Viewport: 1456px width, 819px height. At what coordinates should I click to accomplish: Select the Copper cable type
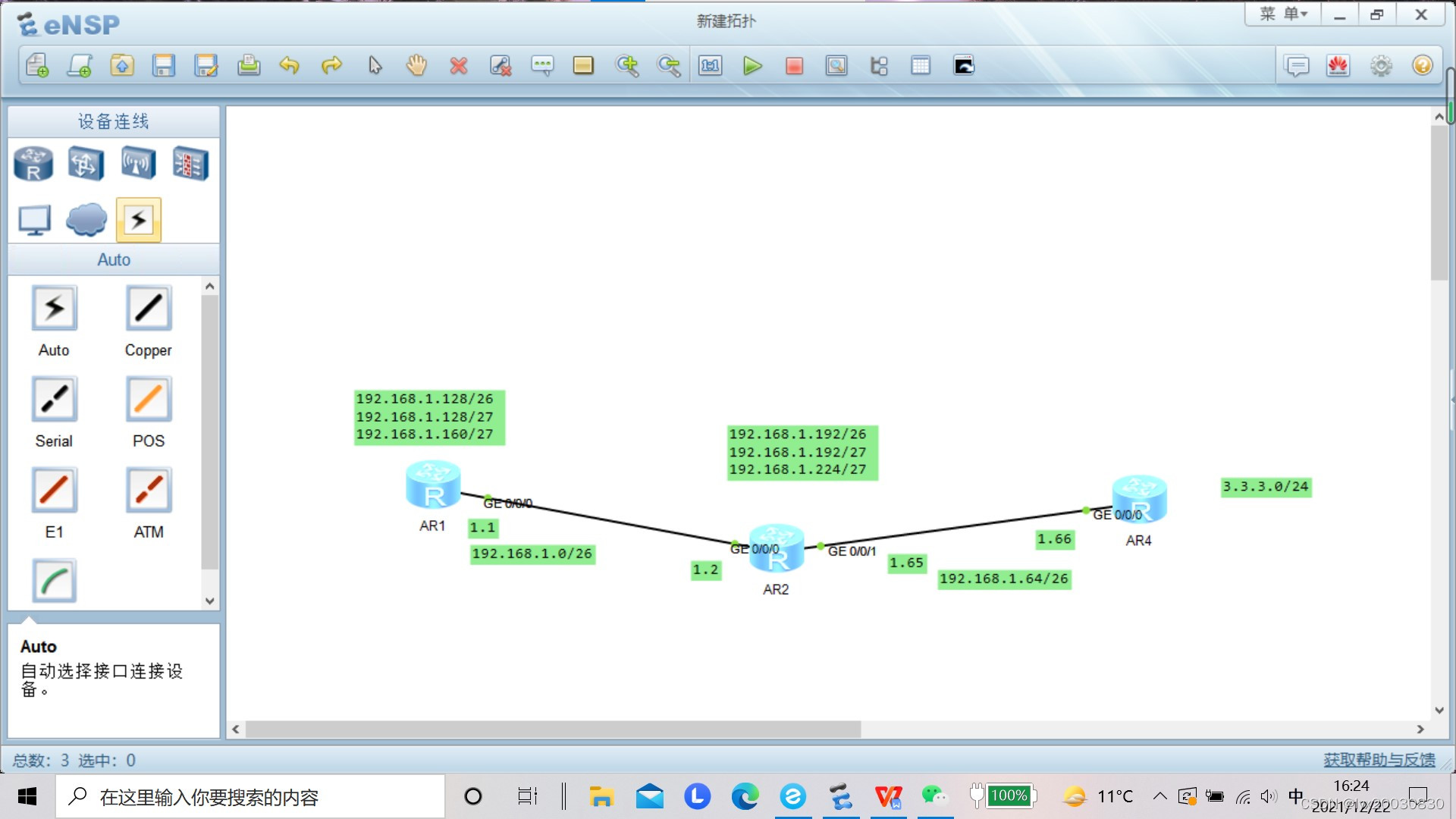tap(149, 309)
